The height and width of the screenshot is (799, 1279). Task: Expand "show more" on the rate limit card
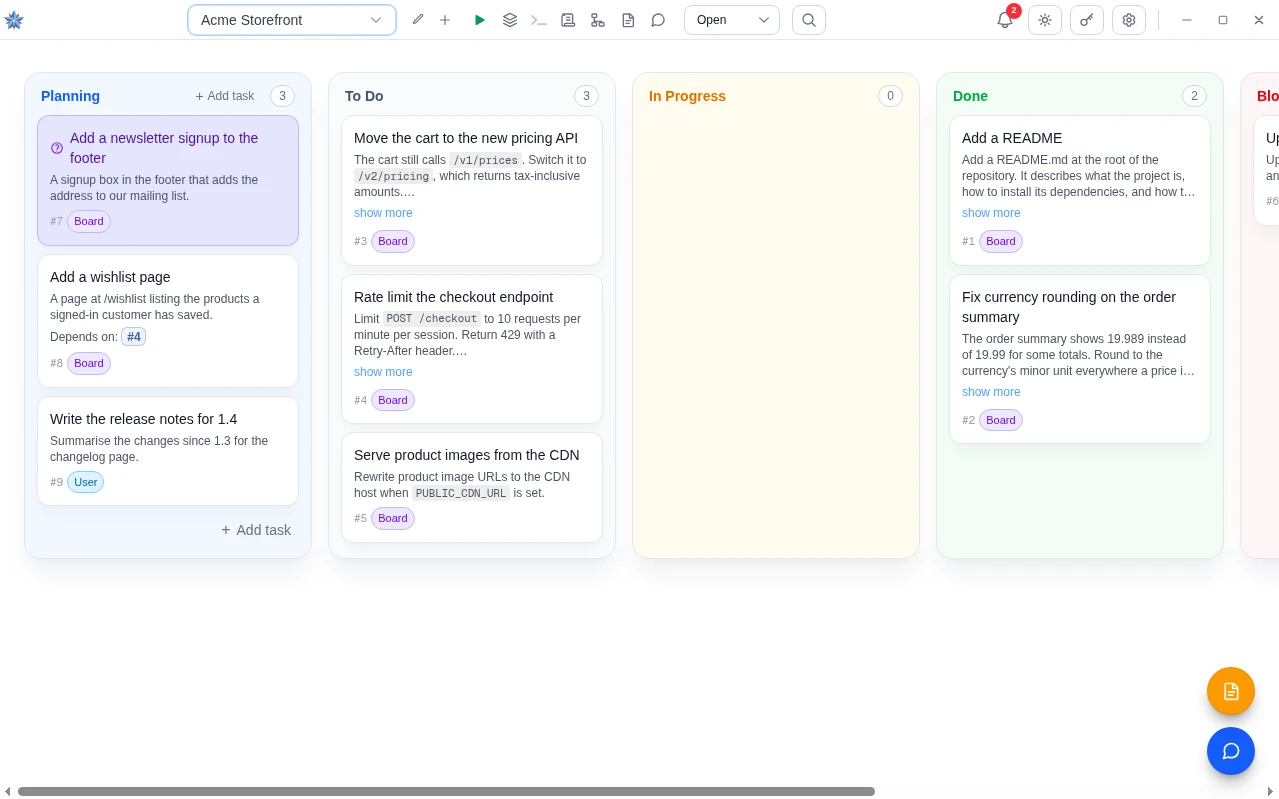pyautogui.click(x=383, y=372)
